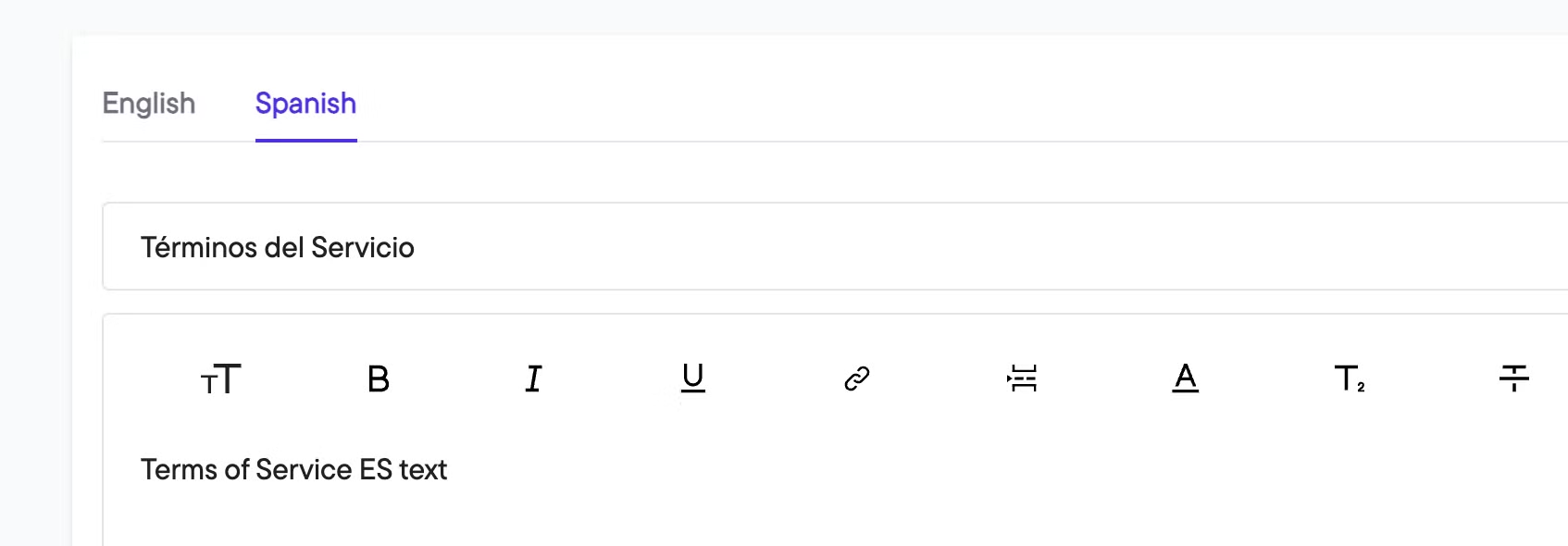Click the word 'text' in the editor body
The height and width of the screenshot is (546, 1568).
point(423,469)
